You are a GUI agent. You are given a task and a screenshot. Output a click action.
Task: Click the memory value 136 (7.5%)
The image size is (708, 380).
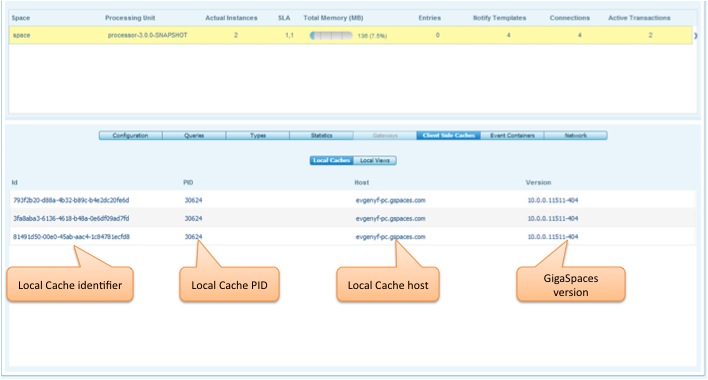pos(372,36)
